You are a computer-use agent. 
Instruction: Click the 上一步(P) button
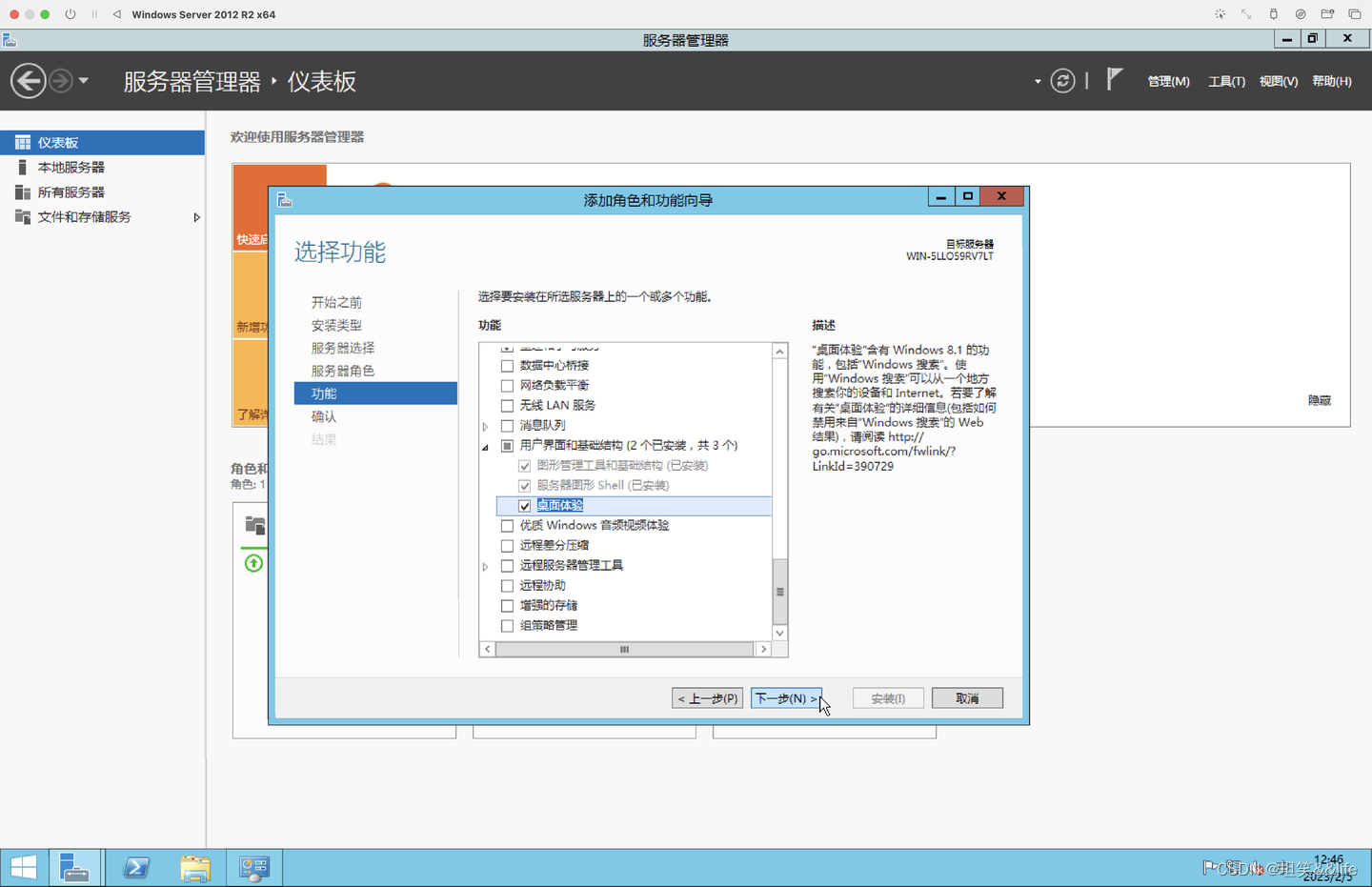click(708, 698)
